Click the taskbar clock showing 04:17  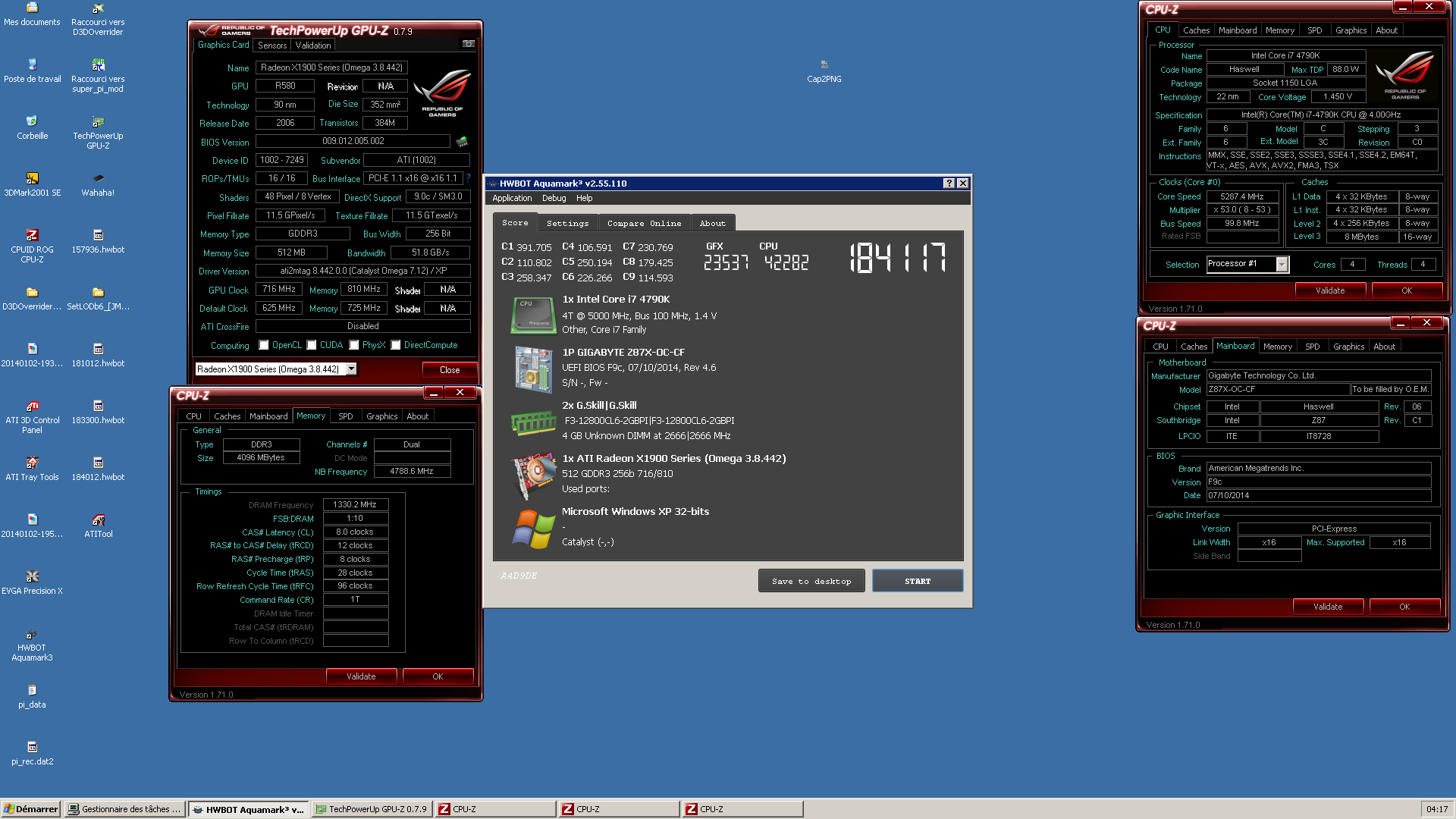coord(1437,809)
